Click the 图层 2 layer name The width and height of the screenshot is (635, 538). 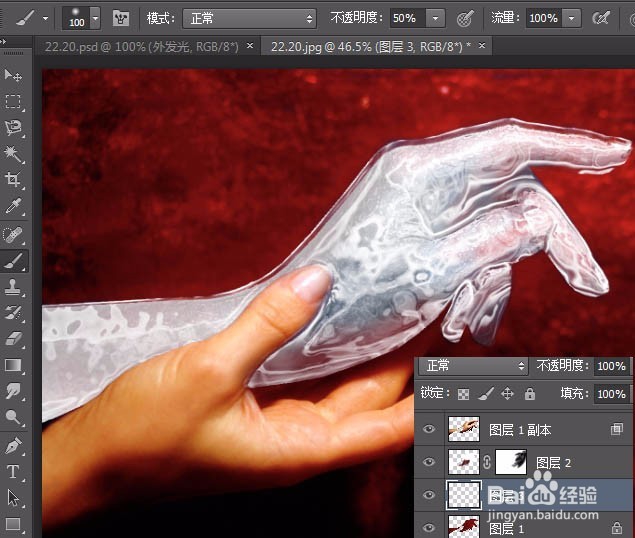click(554, 463)
